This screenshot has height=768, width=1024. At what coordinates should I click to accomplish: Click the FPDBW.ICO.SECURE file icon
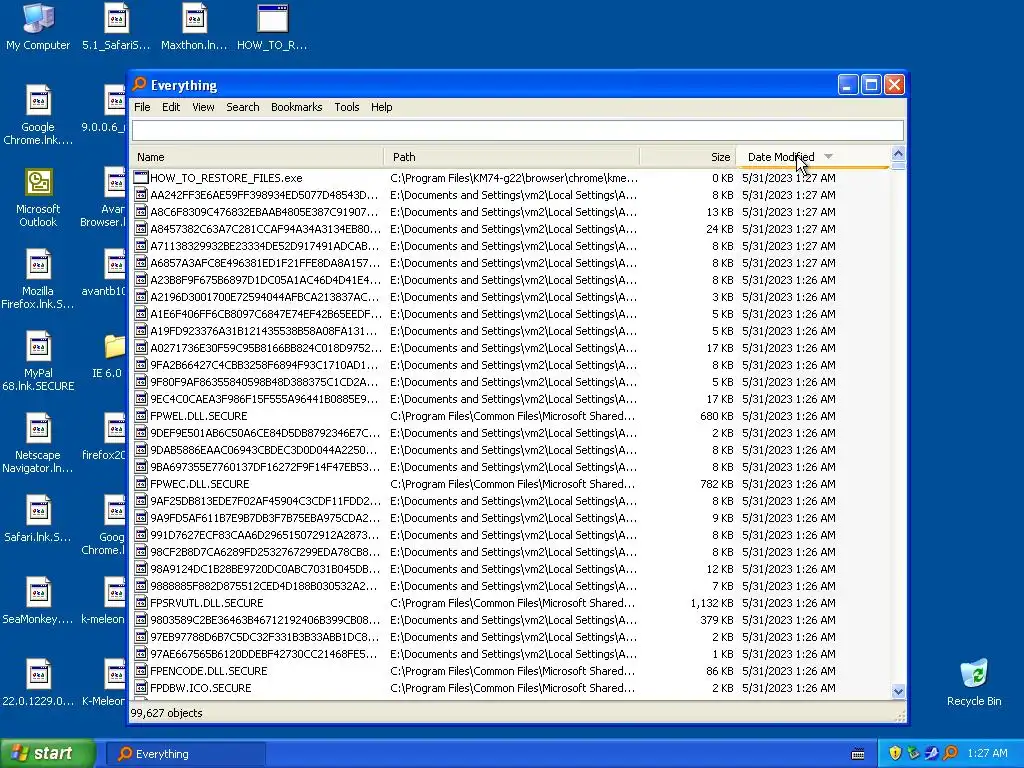(x=140, y=687)
